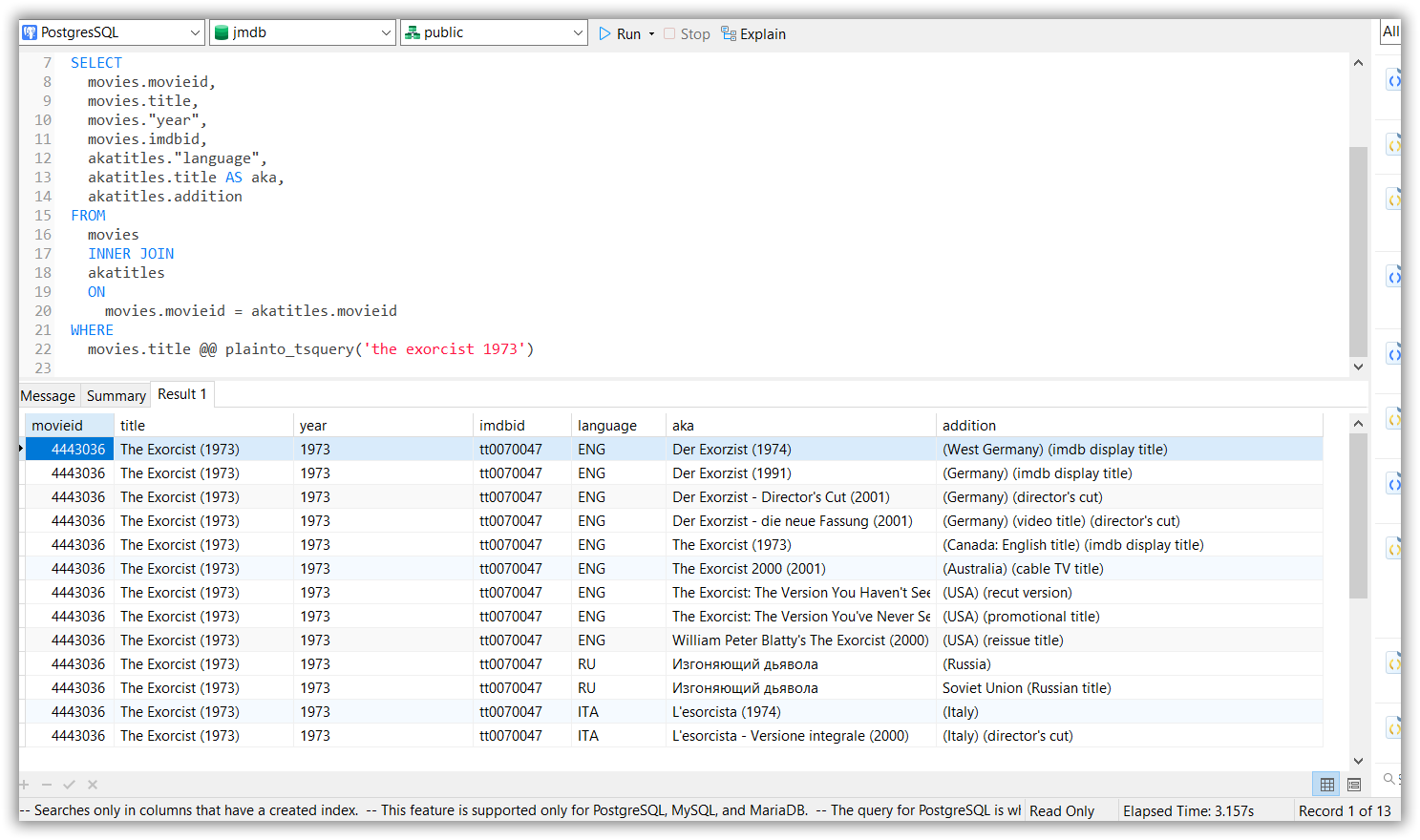Image resolution: width=1420 pixels, height=840 pixels.
Task: Select the 'Der Exorzist - Director's Cut (2001)' cell
Action: 800,497
